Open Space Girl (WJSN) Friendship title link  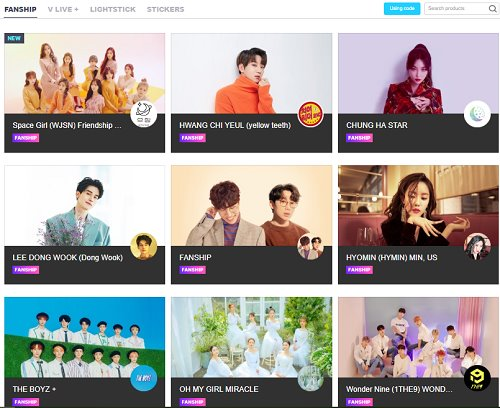[67, 125]
